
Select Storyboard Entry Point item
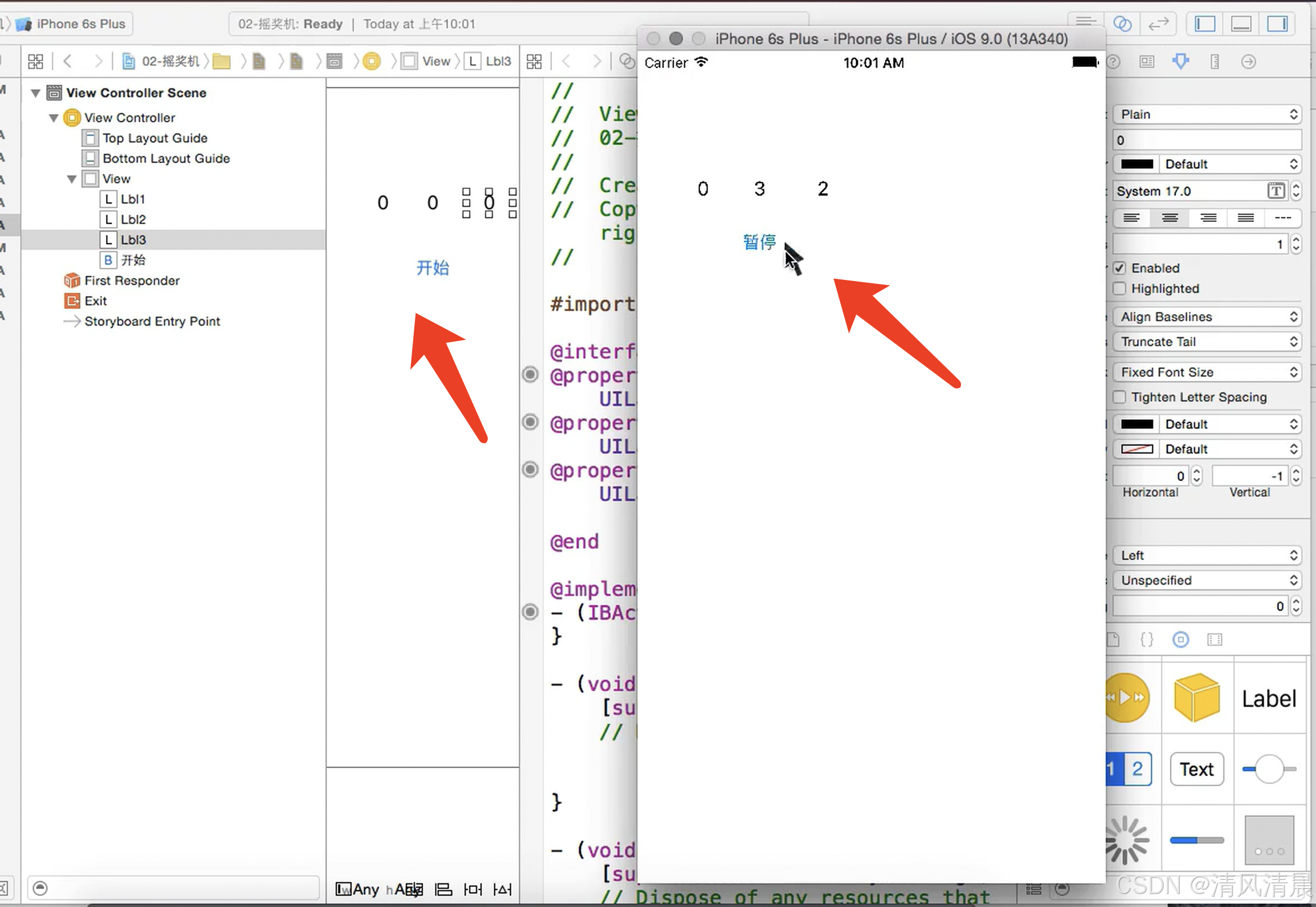click(151, 321)
